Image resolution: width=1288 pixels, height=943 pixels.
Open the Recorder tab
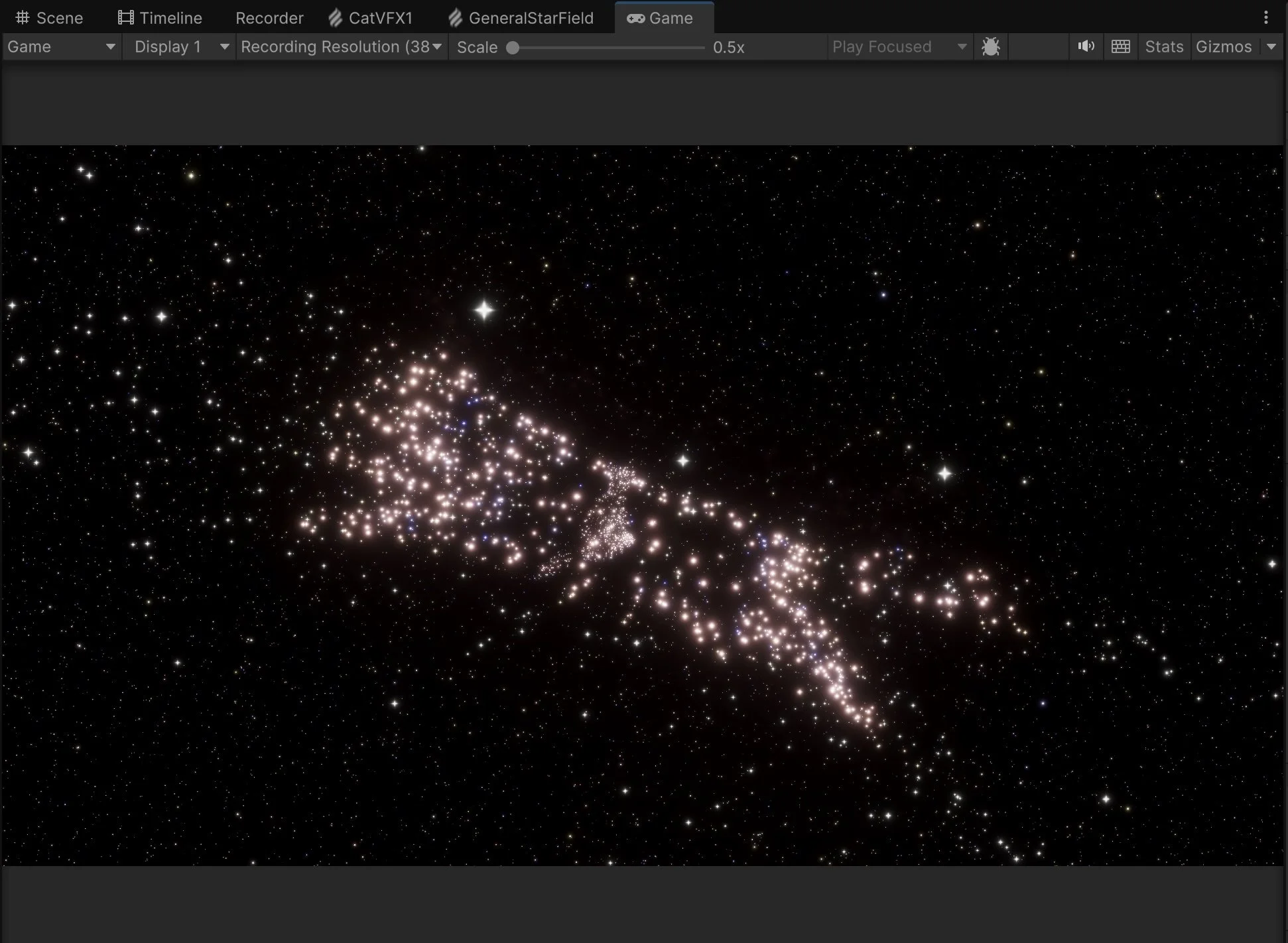[x=269, y=18]
